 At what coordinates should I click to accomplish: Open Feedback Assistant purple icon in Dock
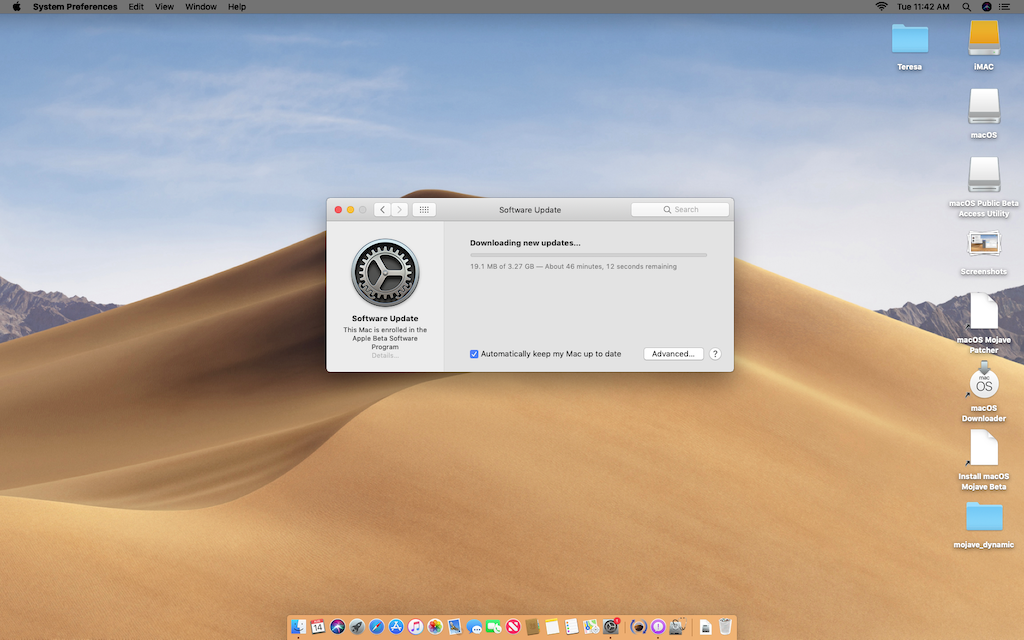pos(658,627)
